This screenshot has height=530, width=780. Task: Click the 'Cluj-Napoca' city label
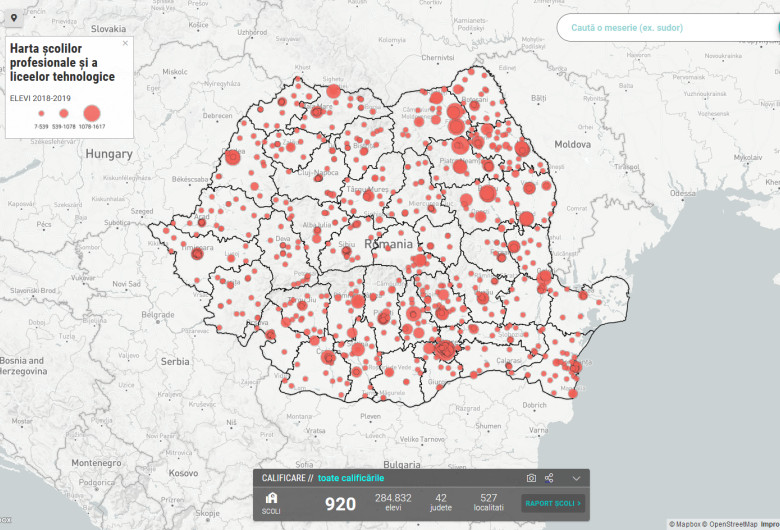[x=318, y=173]
